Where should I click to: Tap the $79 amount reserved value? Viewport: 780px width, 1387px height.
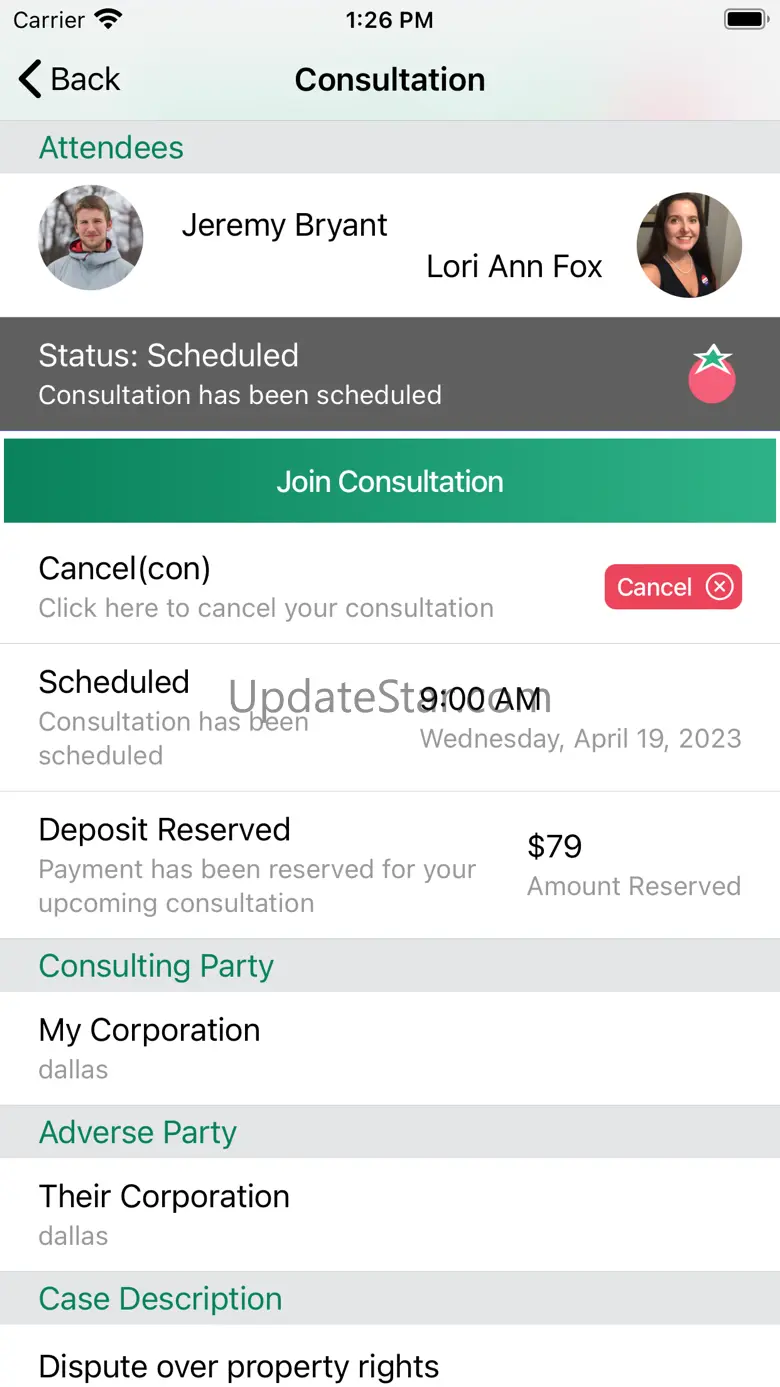coord(554,847)
